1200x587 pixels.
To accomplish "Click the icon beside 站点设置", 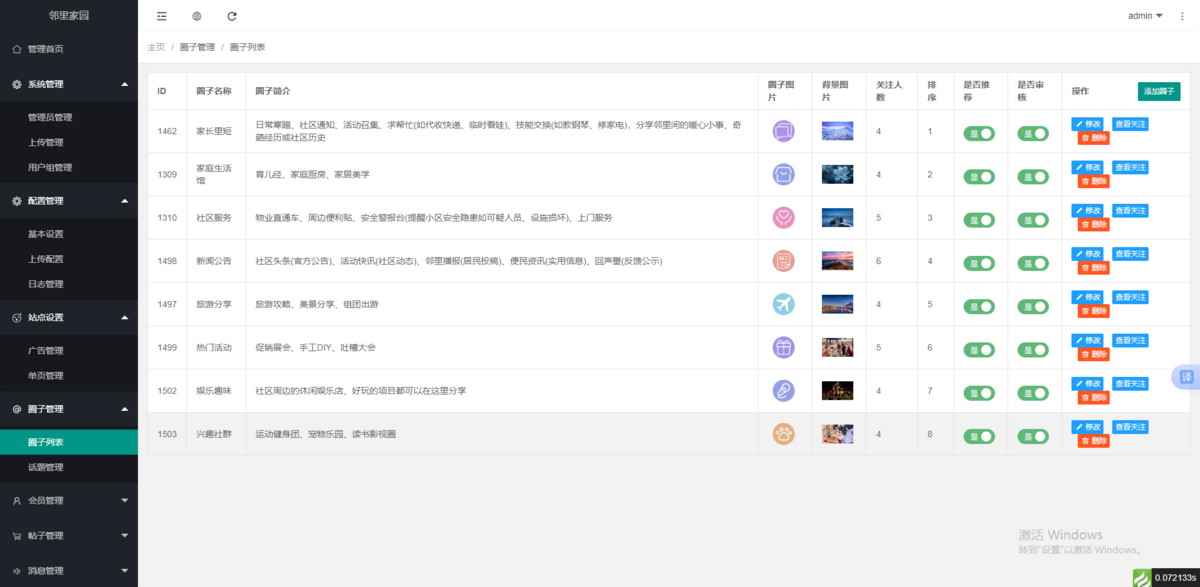I will 17,318.
